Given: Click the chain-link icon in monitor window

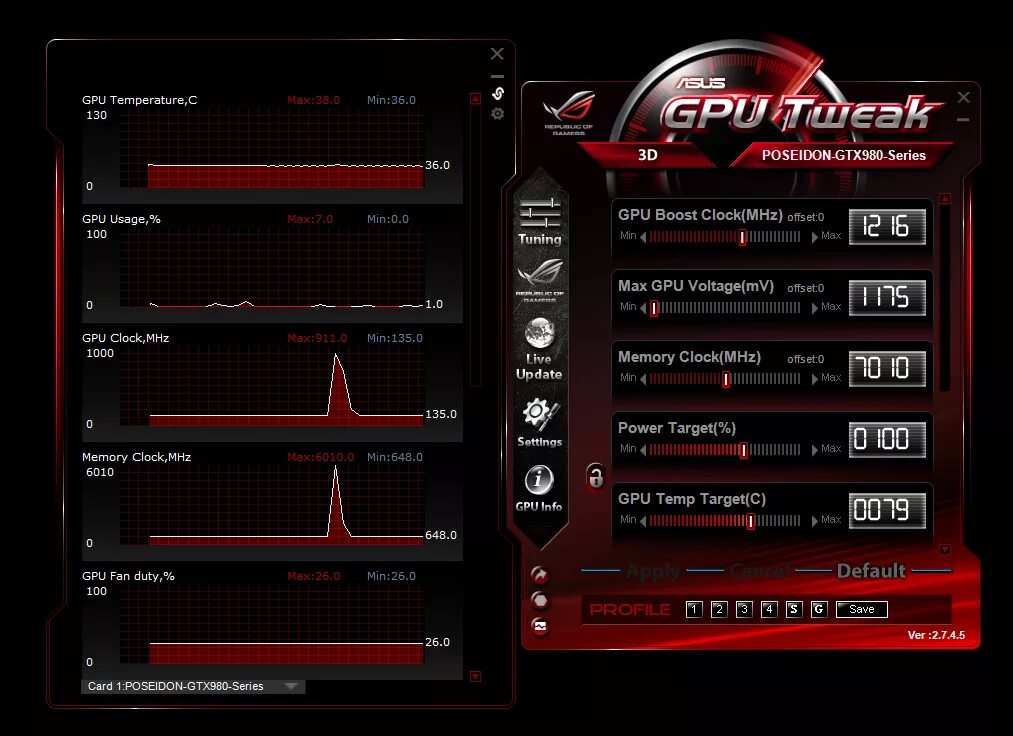Looking at the screenshot, I should [x=497, y=94].
